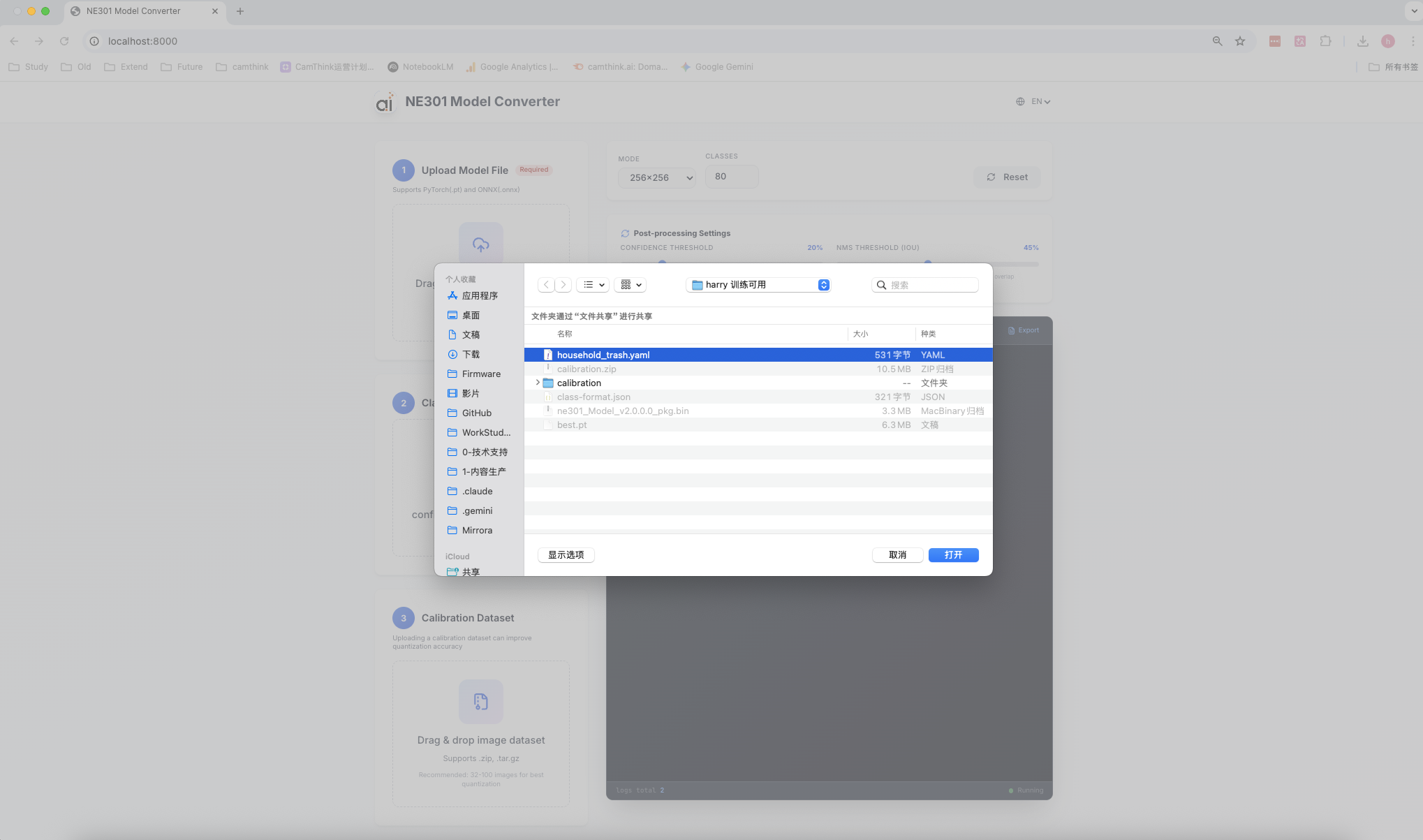Open the Firmware folder in sidebar
The height and width of the screenshot is (840, 1423).
point(480,374)
